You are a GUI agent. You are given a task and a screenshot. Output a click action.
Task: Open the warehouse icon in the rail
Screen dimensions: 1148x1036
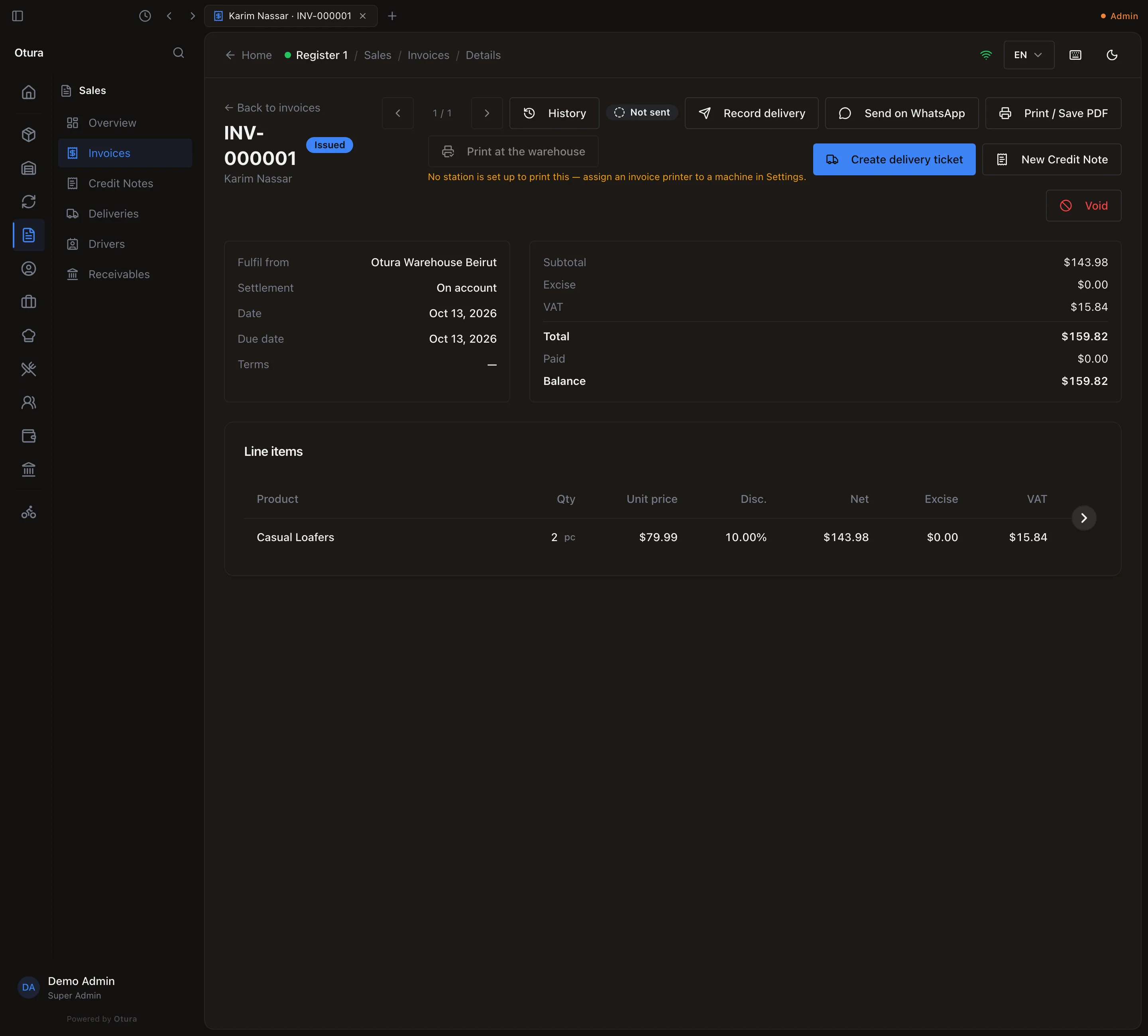(28, 168)
